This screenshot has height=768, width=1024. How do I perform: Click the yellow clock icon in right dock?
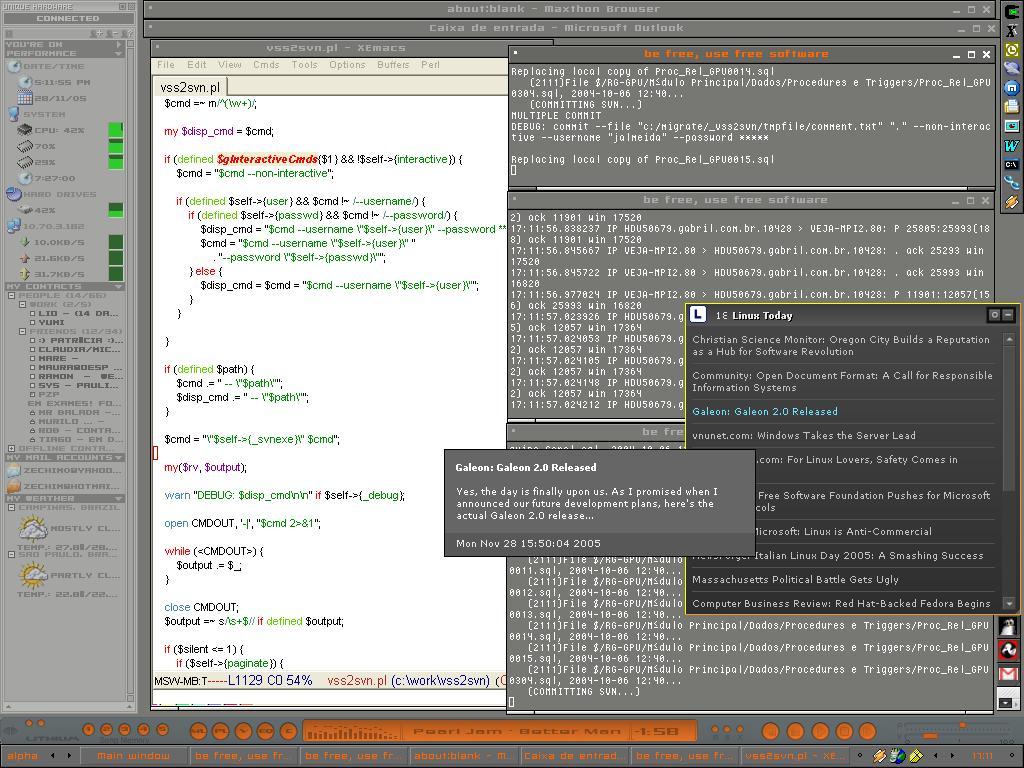point(1012,50)
